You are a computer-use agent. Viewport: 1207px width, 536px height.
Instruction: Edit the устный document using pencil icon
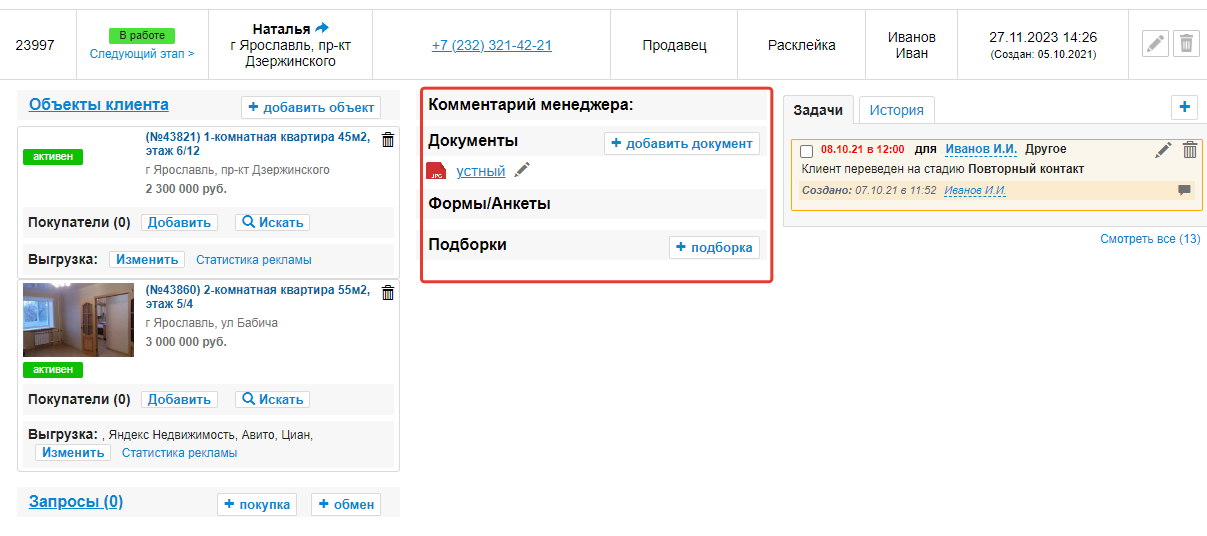(x=521, y=171)
